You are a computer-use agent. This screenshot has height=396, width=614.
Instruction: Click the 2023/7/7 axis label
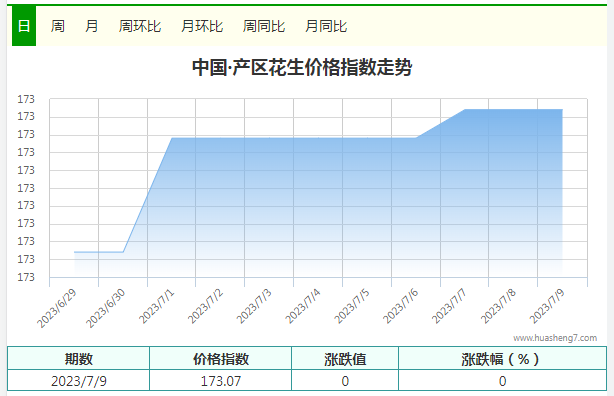pyautogui.click(x=450, y=307)
